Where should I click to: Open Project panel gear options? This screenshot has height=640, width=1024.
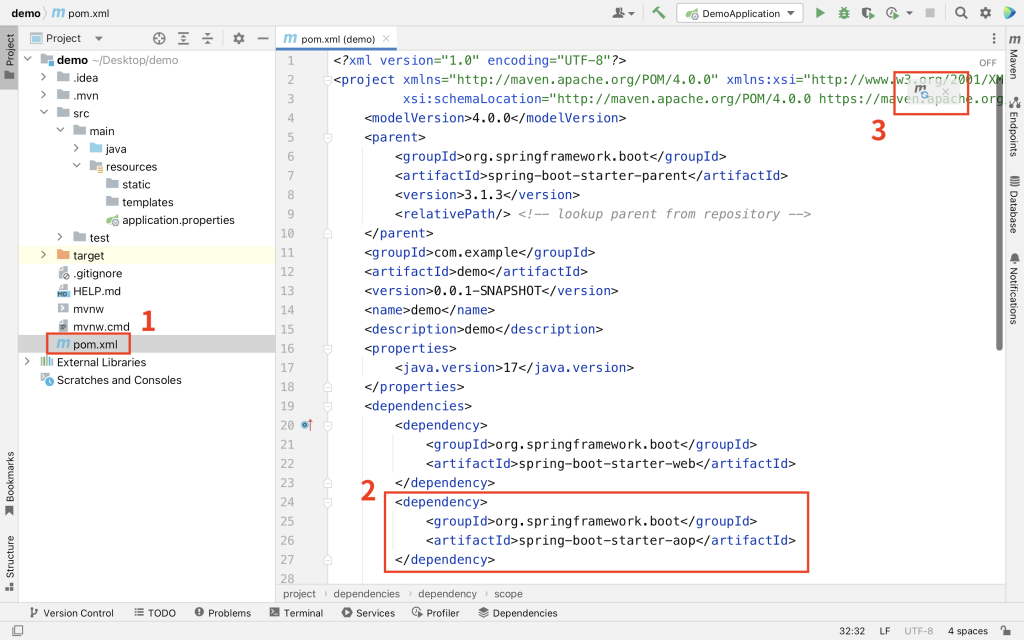click(x=238, y=39)
